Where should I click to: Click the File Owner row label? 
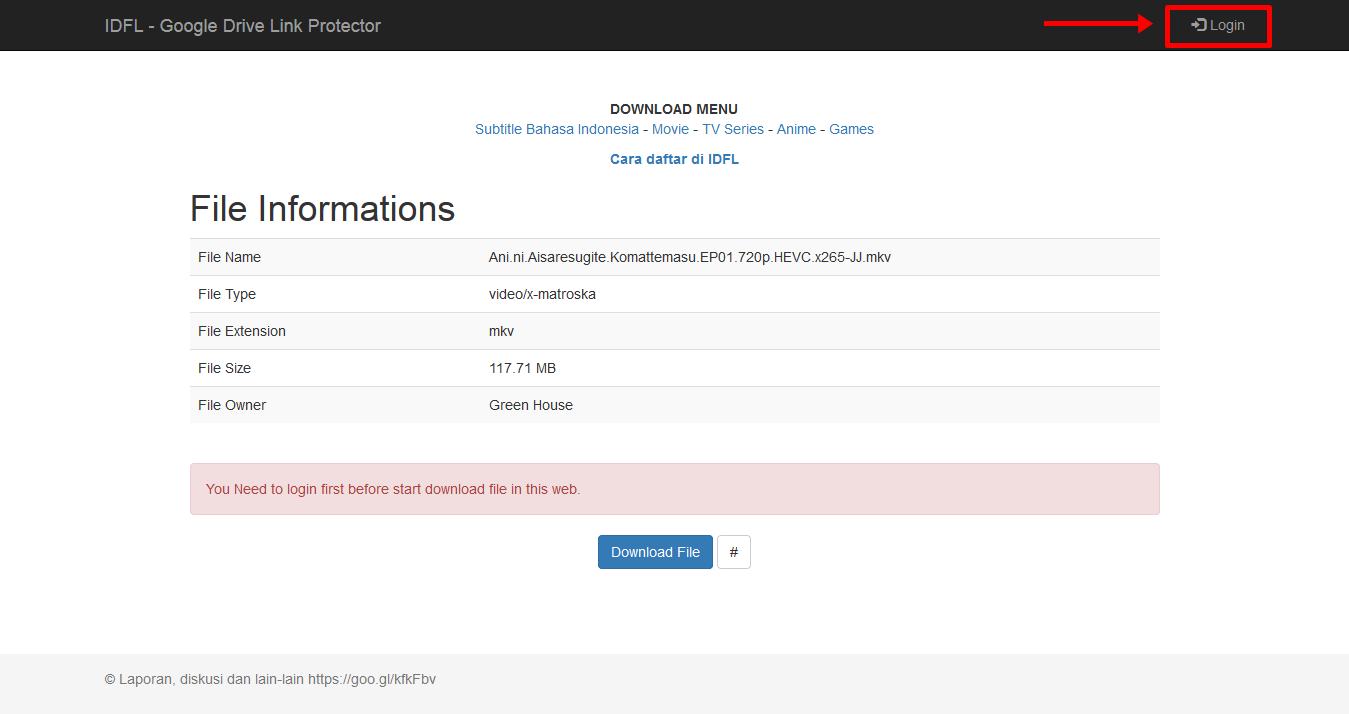[232, 405]
